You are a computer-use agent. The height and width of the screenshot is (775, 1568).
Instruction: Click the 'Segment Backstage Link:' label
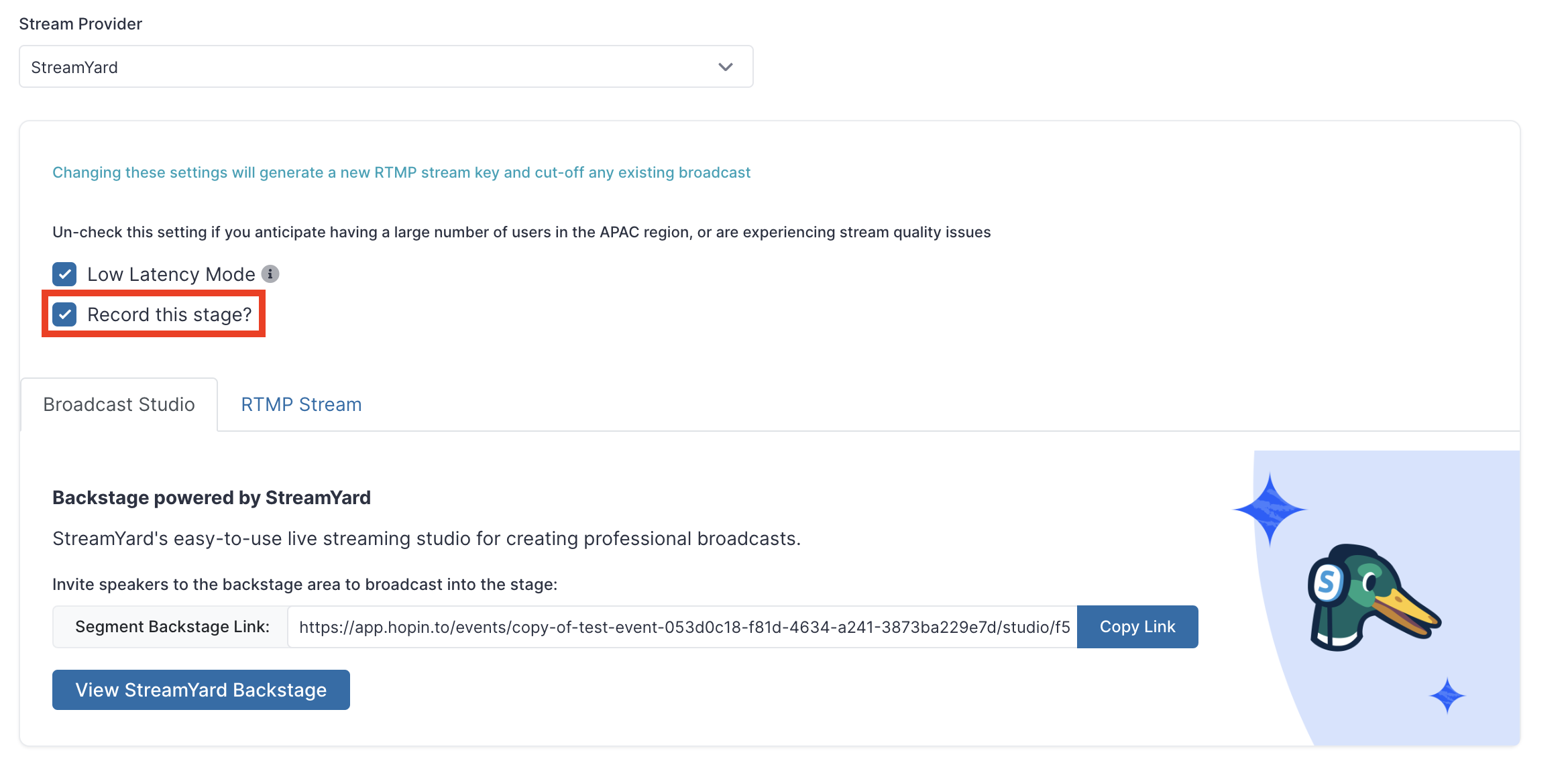coord(172,627)
